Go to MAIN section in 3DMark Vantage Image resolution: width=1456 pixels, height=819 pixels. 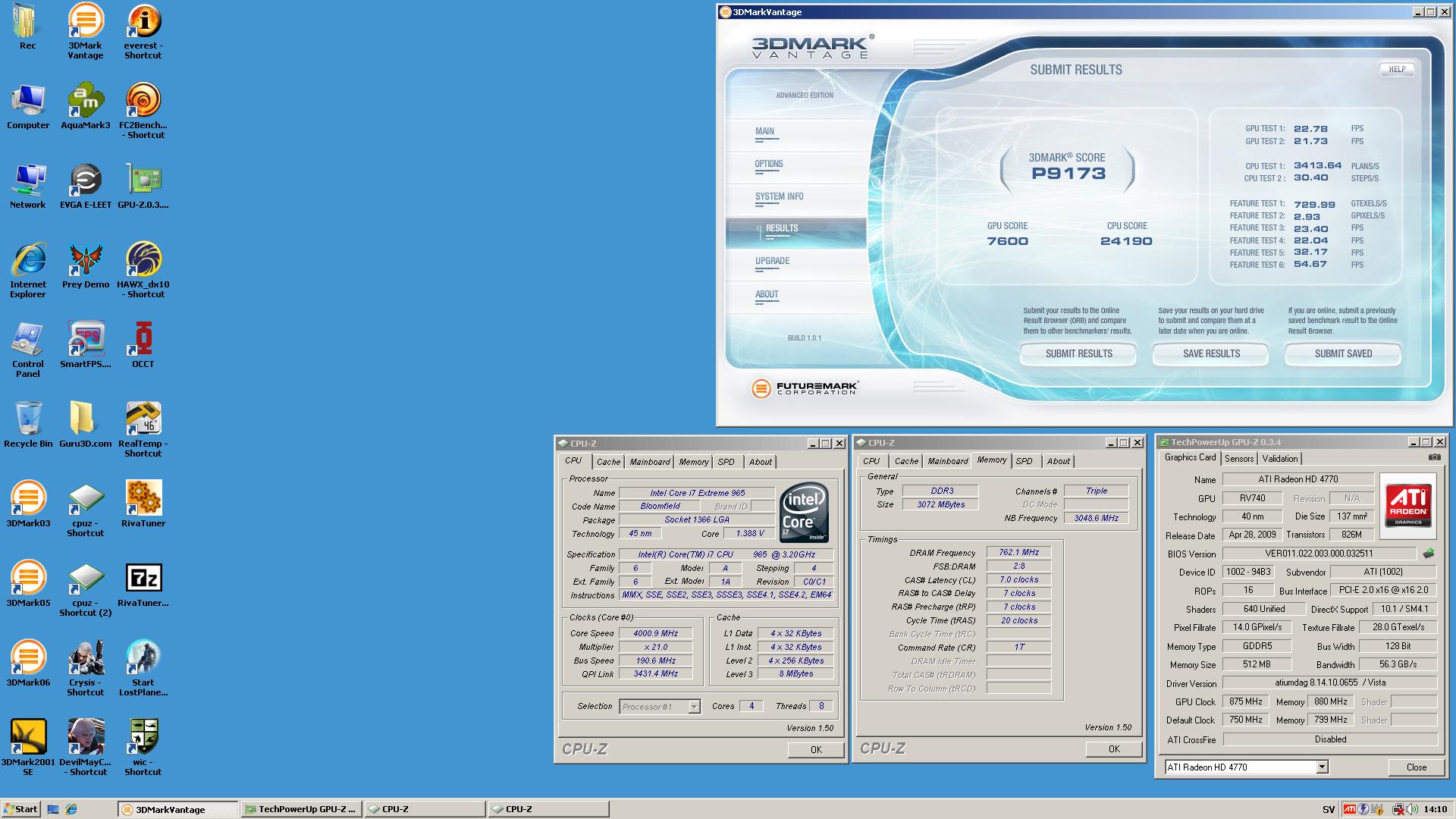764,131
